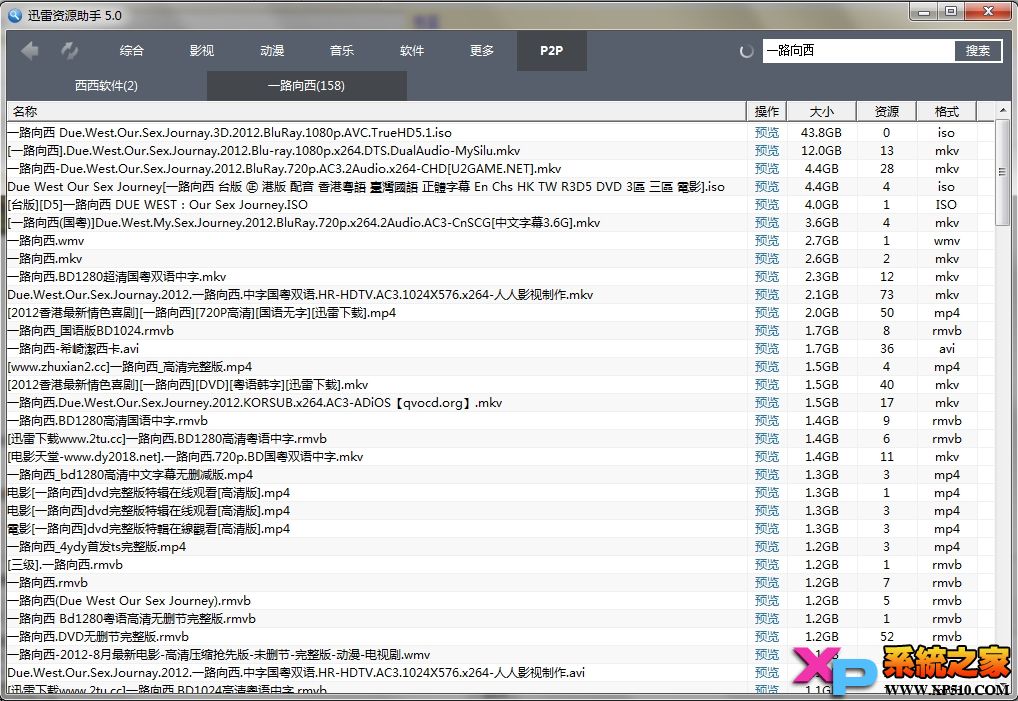This screenshot has width=1018, height=701.
Task: Sort by the 大小 column header
Action: (822, 112)
